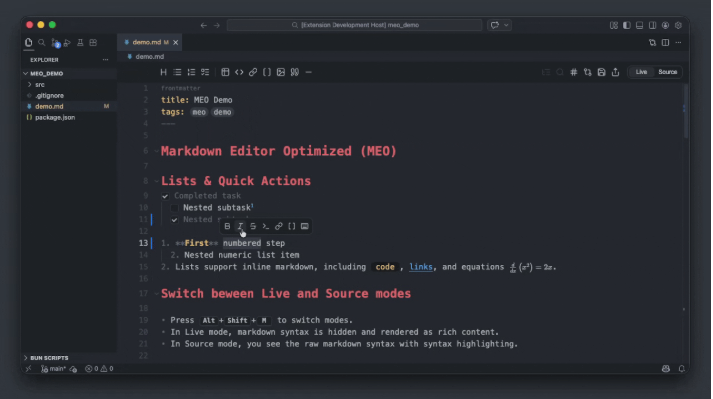Check the Nested subtask checkbox
713x399 pixels.
click(174, 208)
